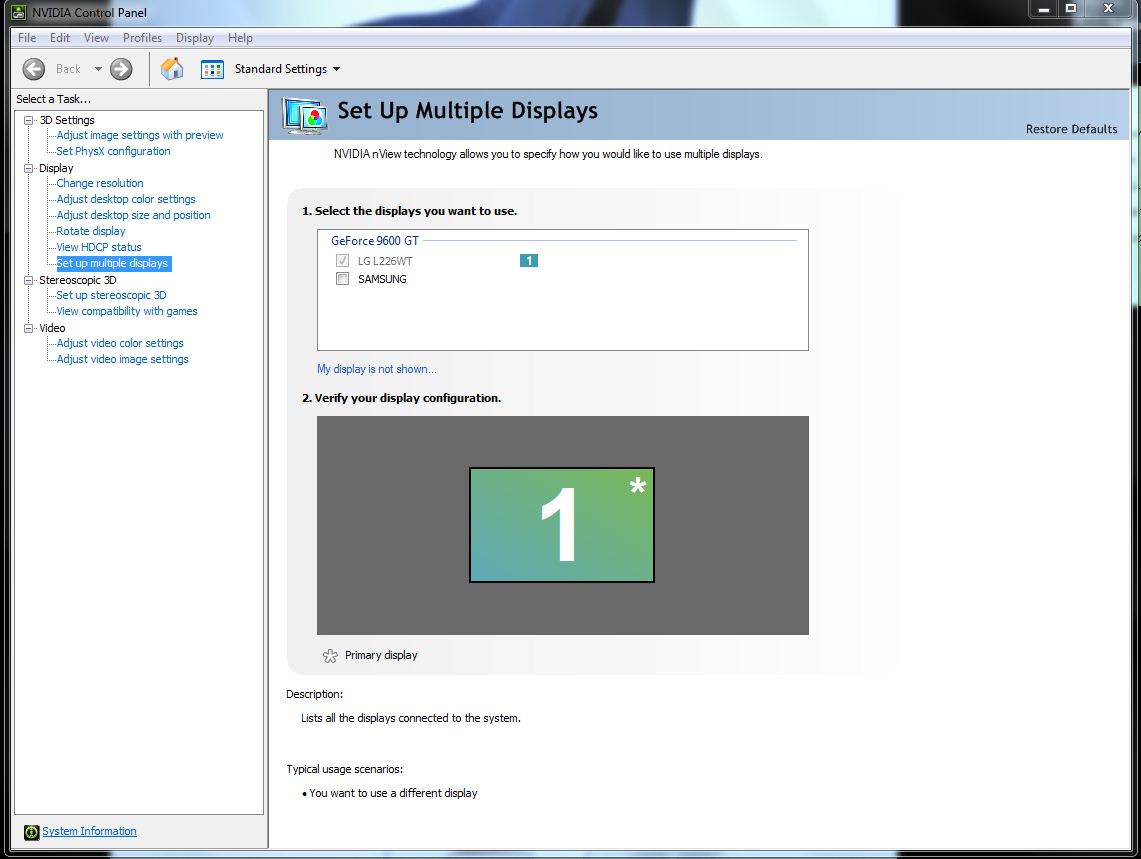Open the Profiles menu
This screenshot has height=859, width=1141.
(x=142, y=38)
